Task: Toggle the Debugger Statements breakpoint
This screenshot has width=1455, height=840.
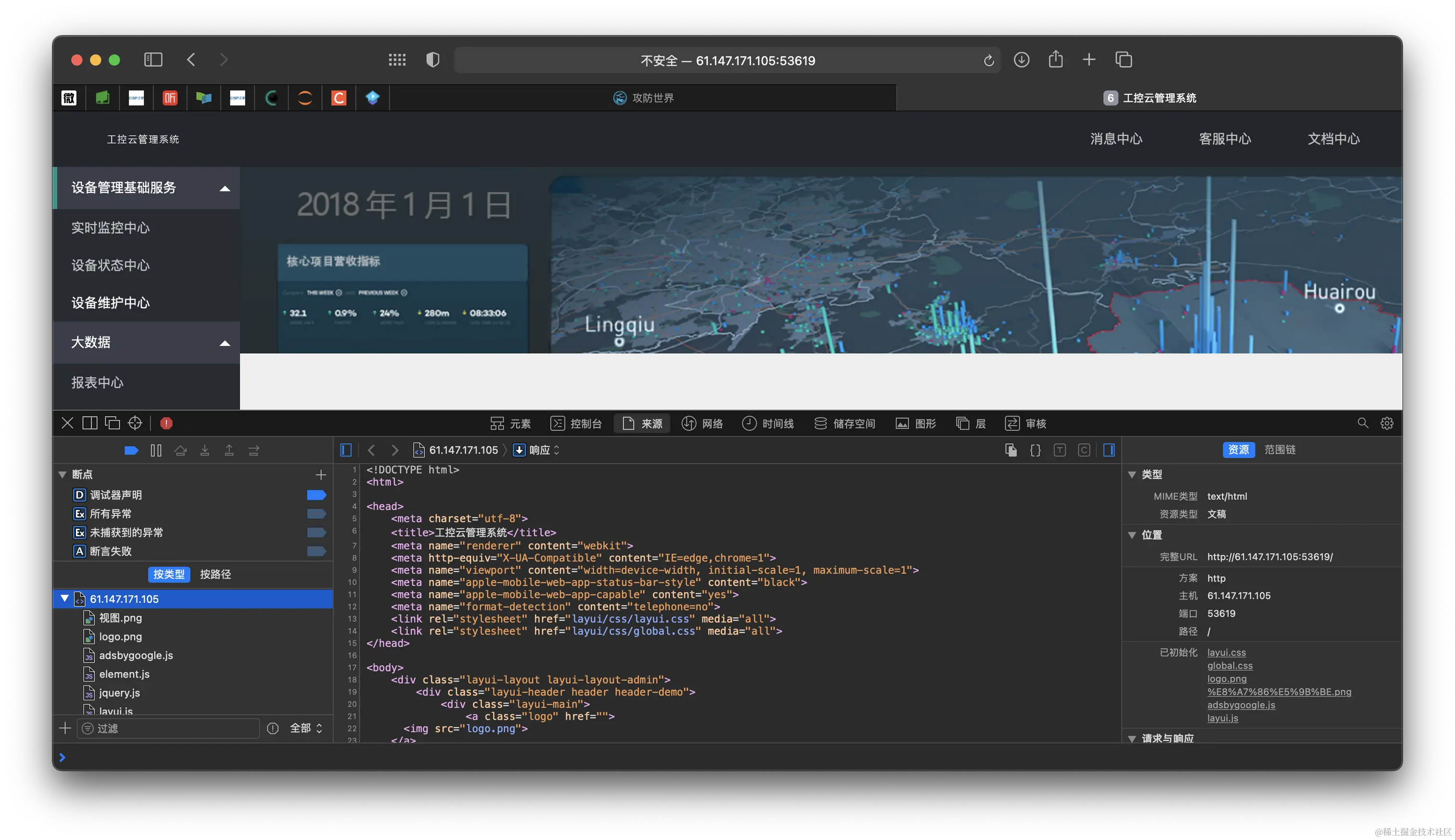Action: [x=316, y=495]
